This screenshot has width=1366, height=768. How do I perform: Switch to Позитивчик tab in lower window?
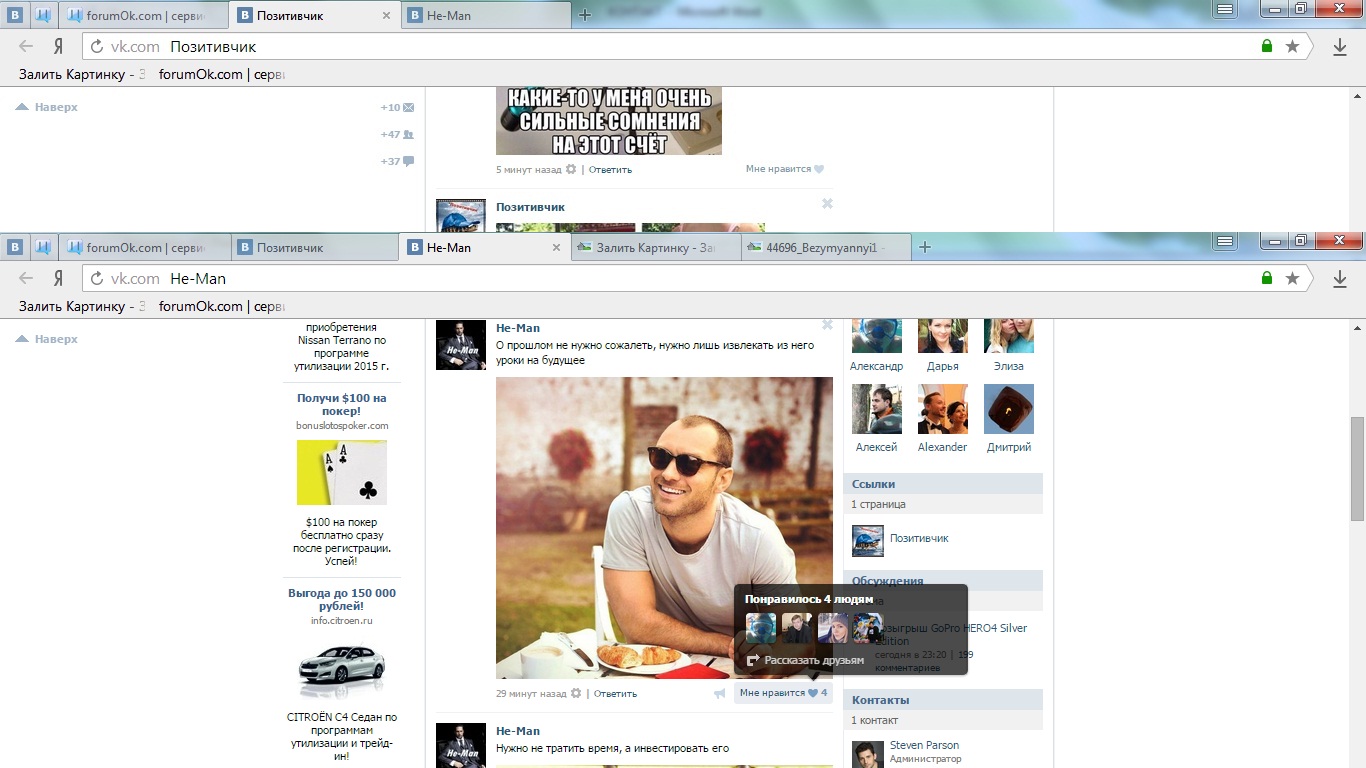314,248
